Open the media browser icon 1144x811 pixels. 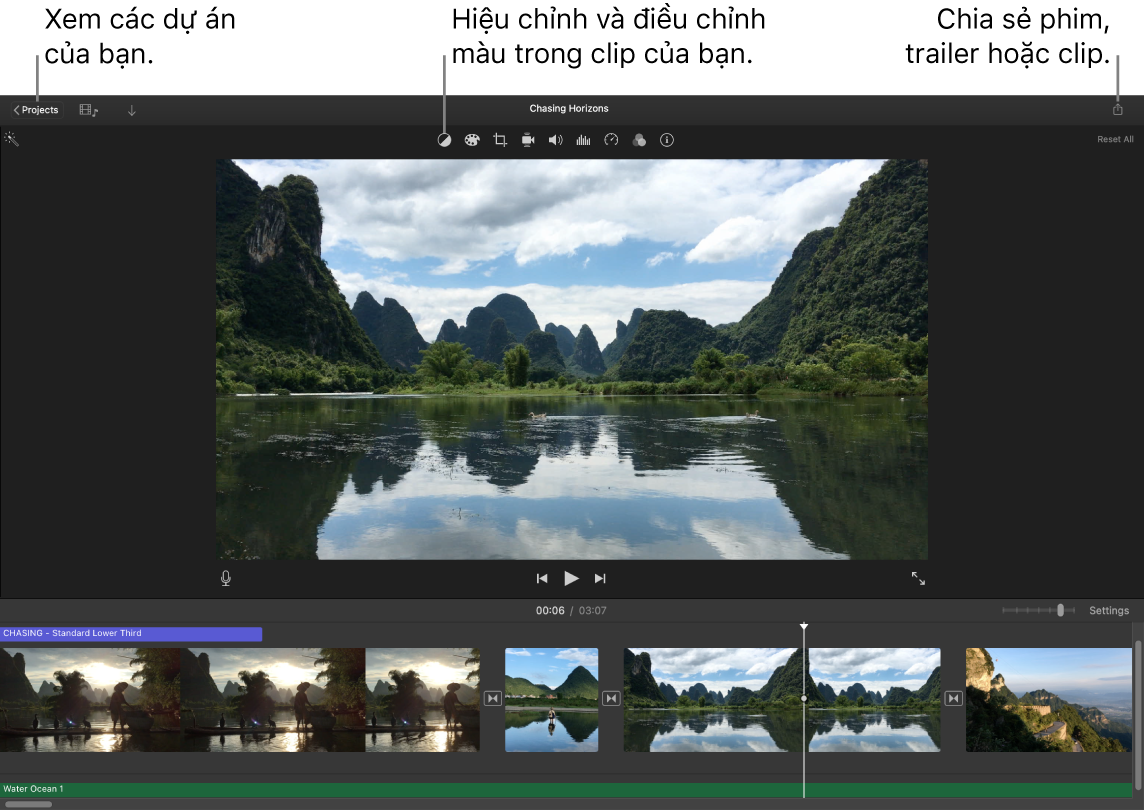(x=88, y=110)
